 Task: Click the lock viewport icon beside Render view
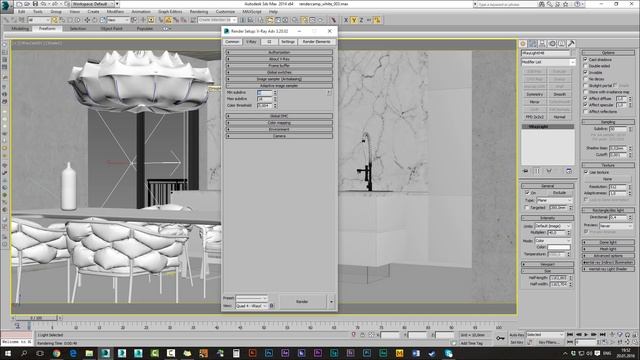[272, 306]
